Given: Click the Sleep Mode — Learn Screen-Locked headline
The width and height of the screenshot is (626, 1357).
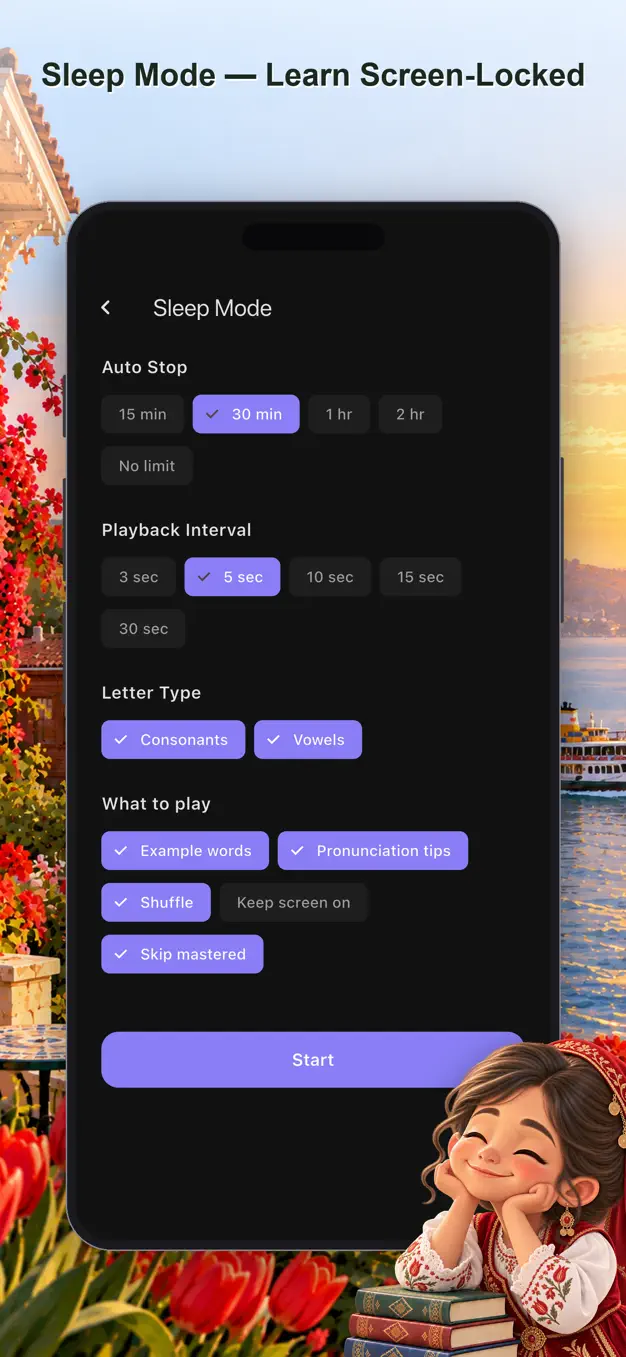Looking at the screenshot, I should pos(313,75).
